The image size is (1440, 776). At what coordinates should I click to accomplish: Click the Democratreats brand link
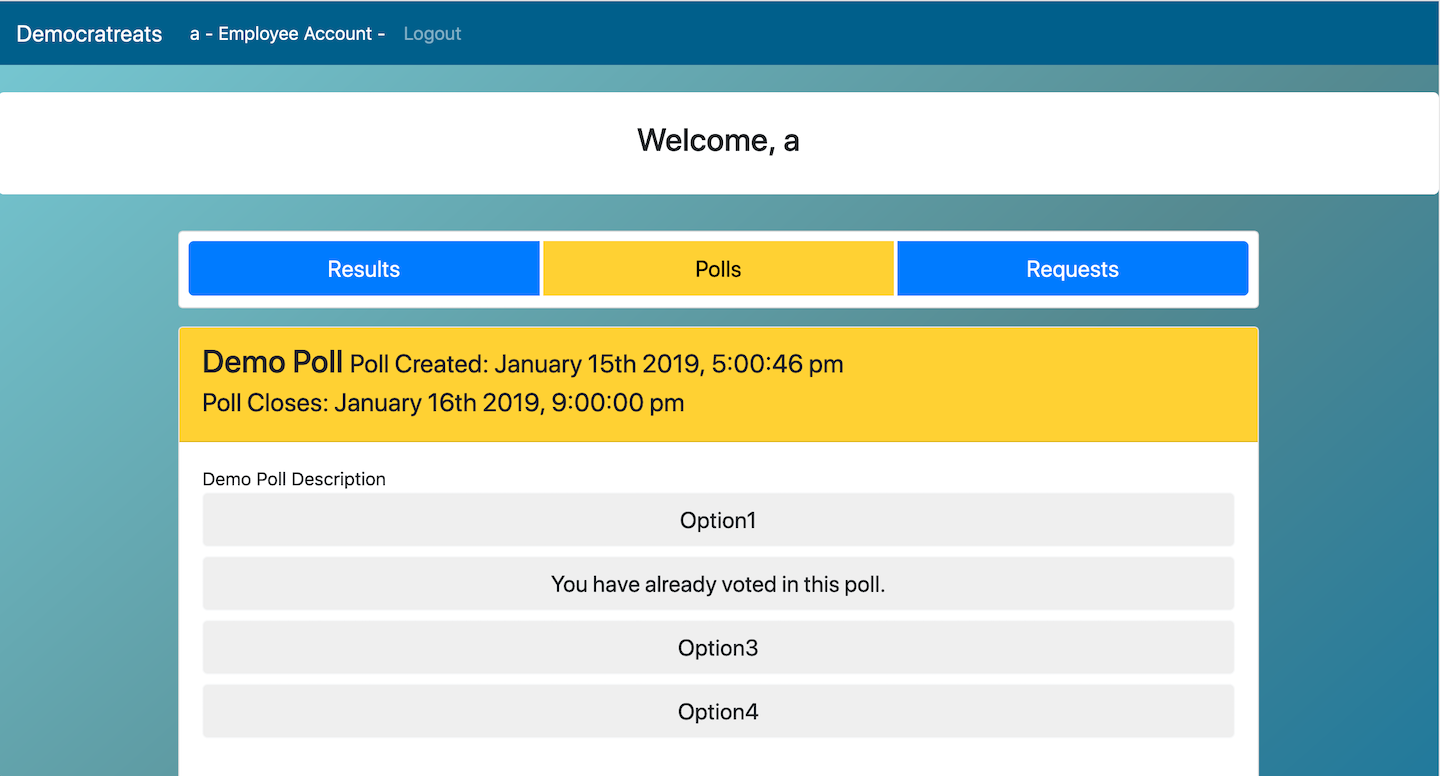[x=89, y=34]
